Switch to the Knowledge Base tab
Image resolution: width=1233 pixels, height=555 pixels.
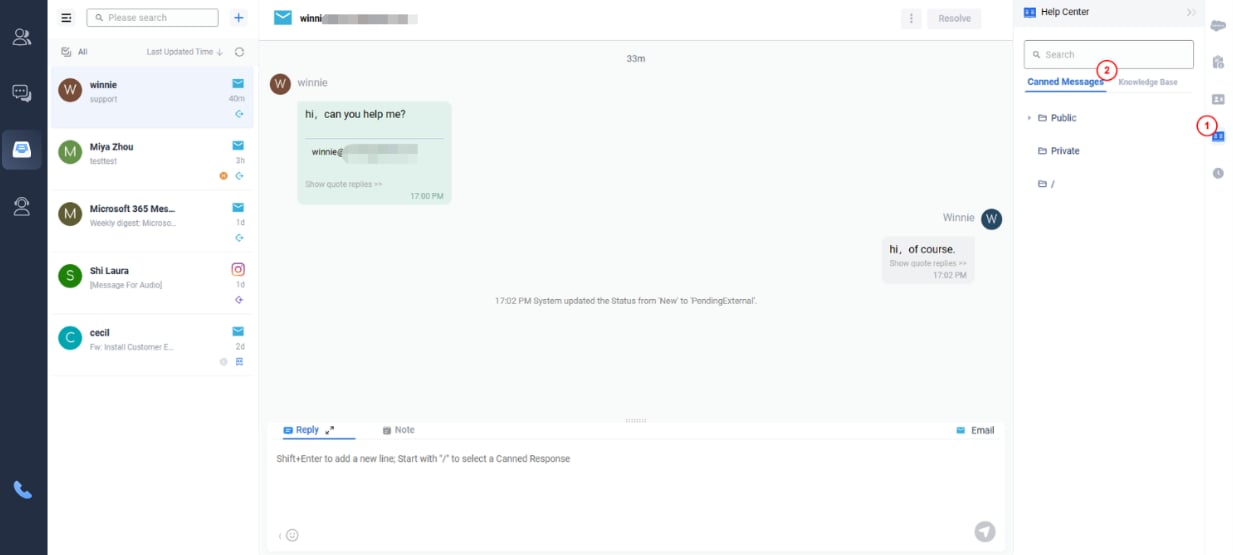coord(1147,82)
